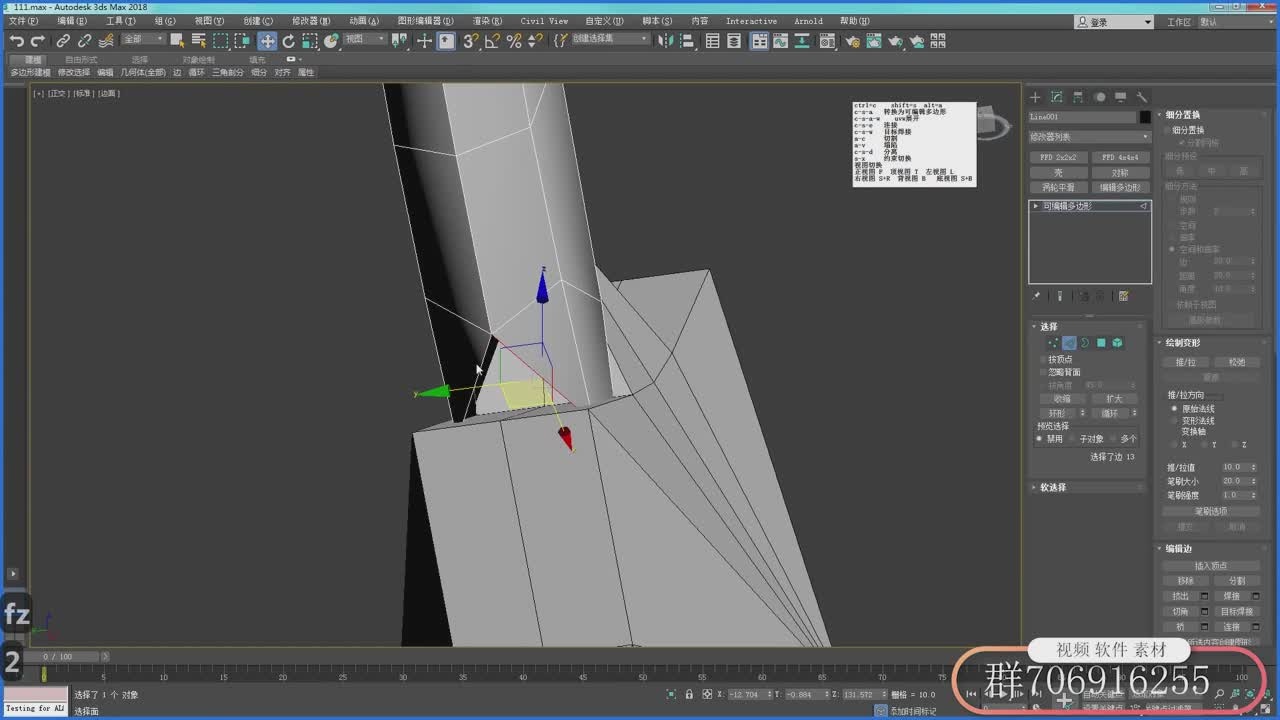Open the 修改器(M) menu

[311, 21]
